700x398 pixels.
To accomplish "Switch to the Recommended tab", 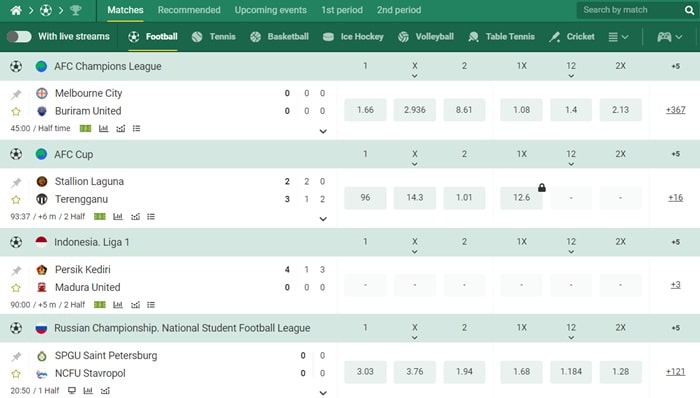I will tap(189, 10).
